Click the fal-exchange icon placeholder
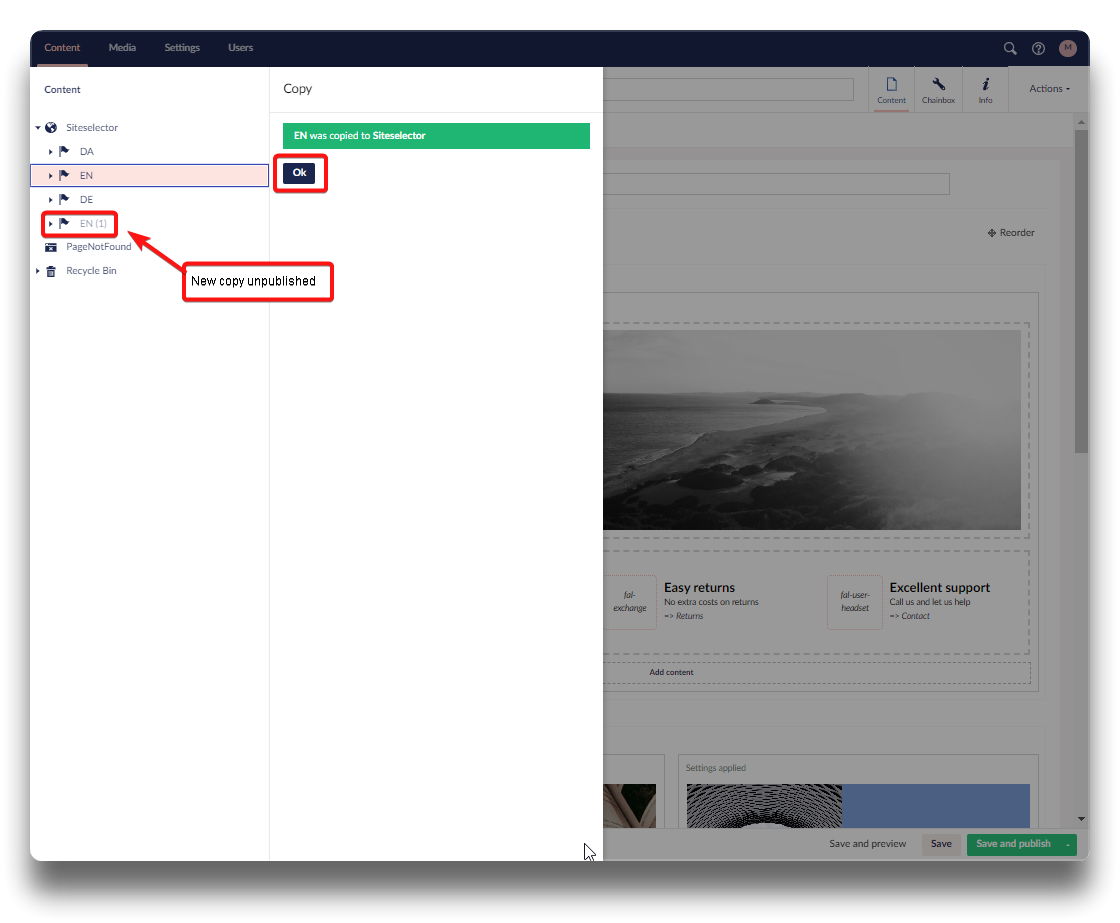Screen dimensions: 1120x923 click(x=629, y=602)
